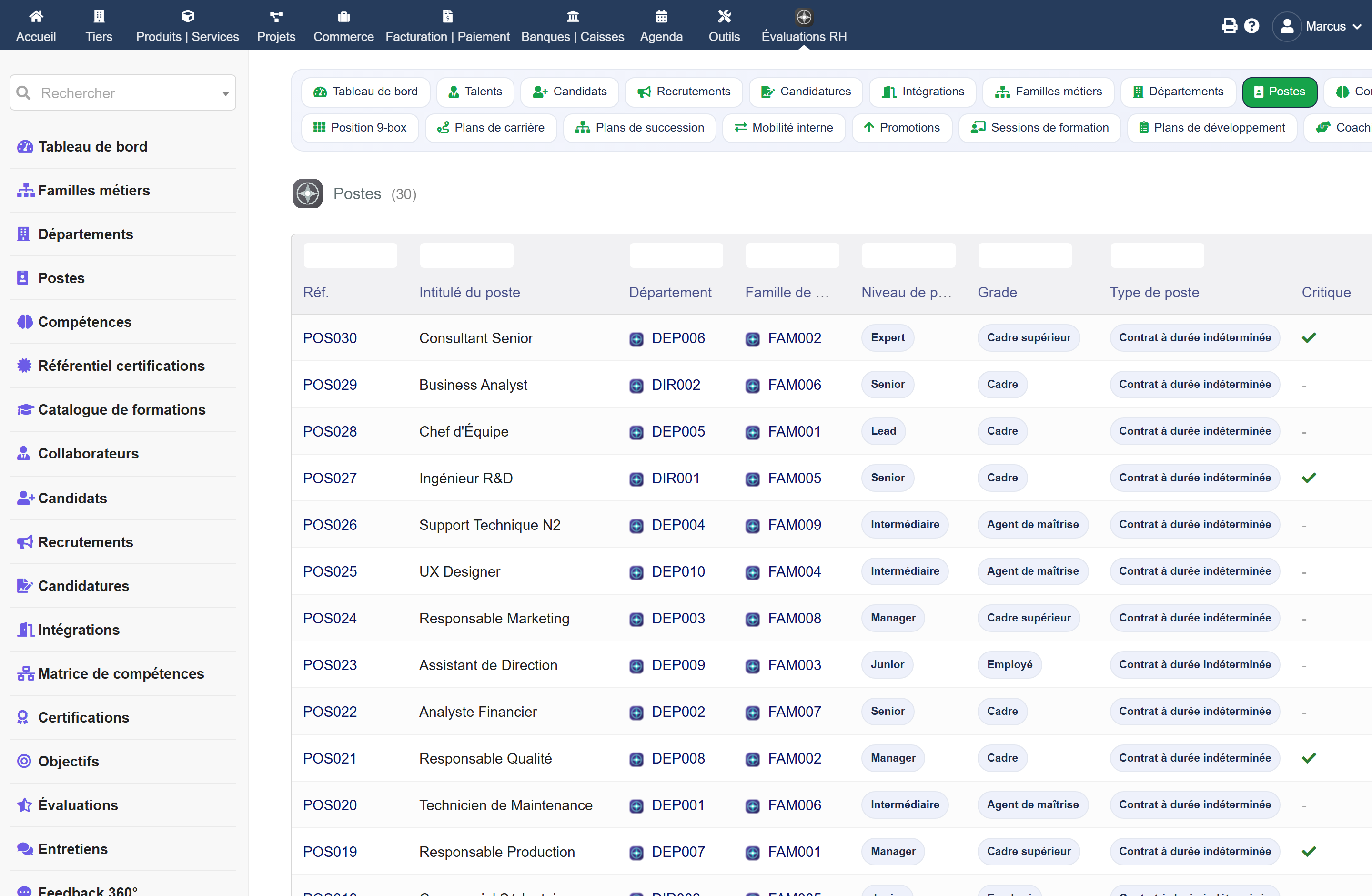This screenshot has height=896, width=1372.
Task: Click the Objectifs target icon in sidebar
Action: coord(24,761)
